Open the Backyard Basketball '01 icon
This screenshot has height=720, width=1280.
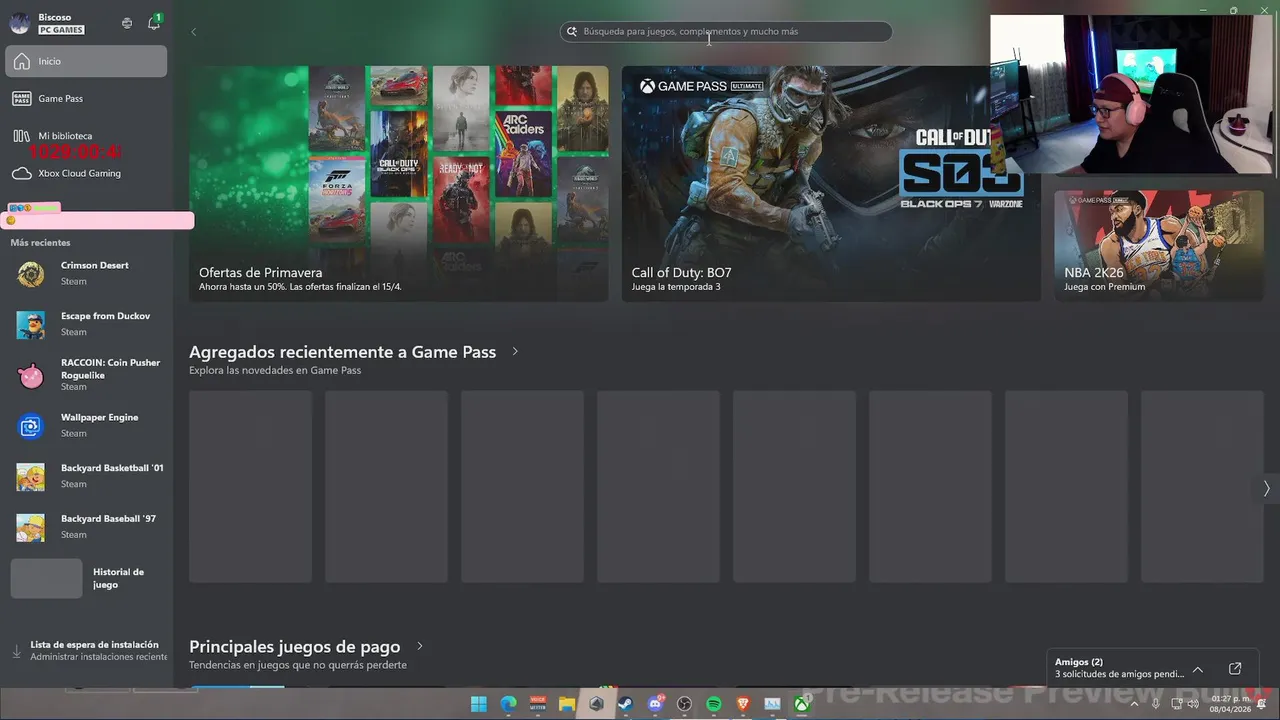pos(31,476)
